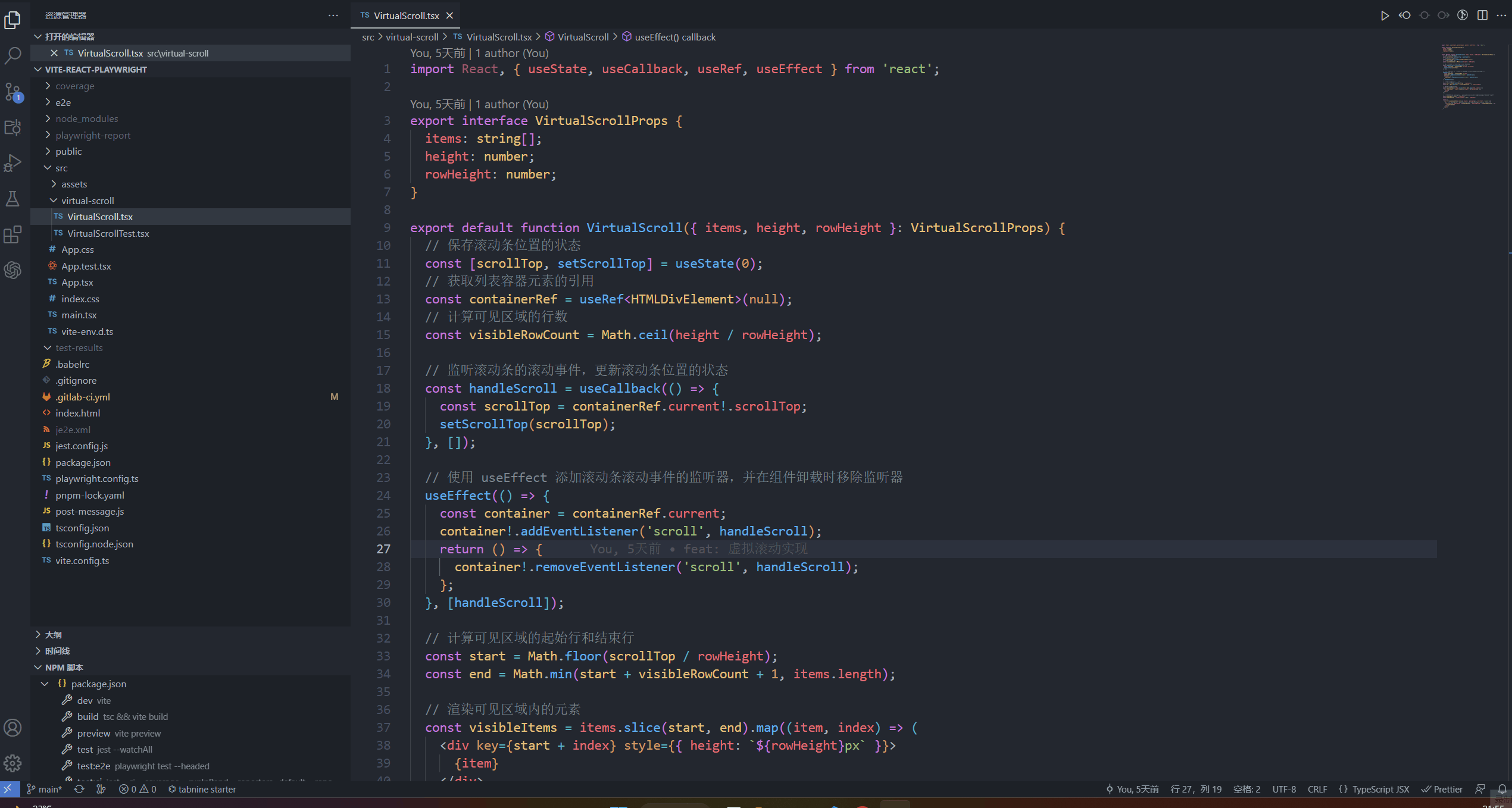Open the Run and Debug view
Image resolution: width=1512 pixels, height=808 pixels.
click(x=13, y=162)
